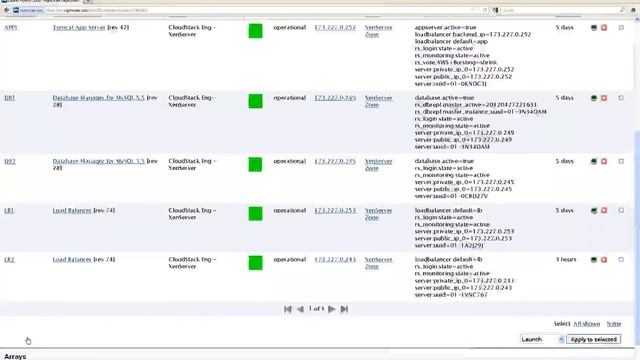Click the green status square for APP1
This screenshot has height=360, width=640.
pos(256,31)
